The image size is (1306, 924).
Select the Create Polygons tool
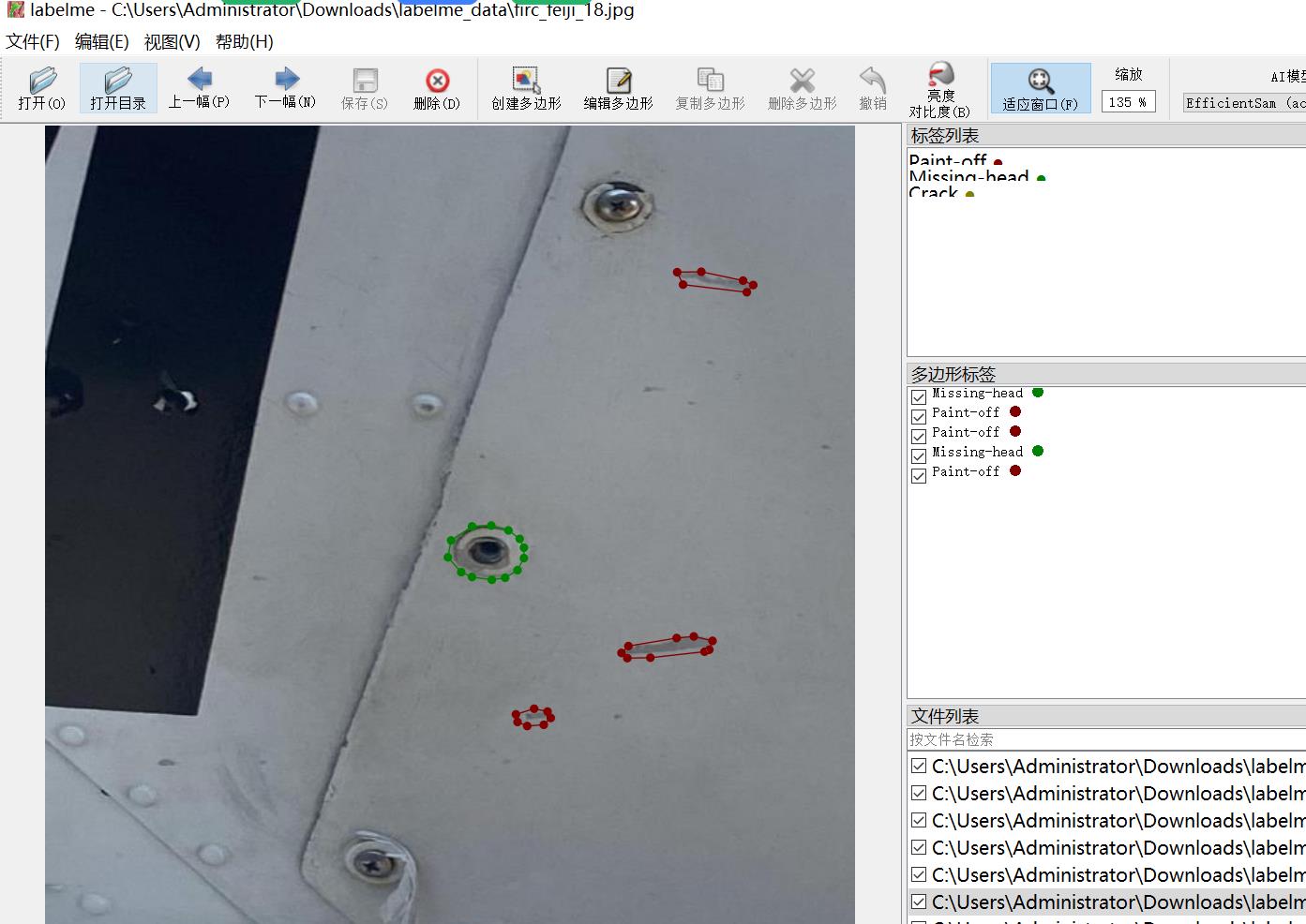click(x=526, y=89)
